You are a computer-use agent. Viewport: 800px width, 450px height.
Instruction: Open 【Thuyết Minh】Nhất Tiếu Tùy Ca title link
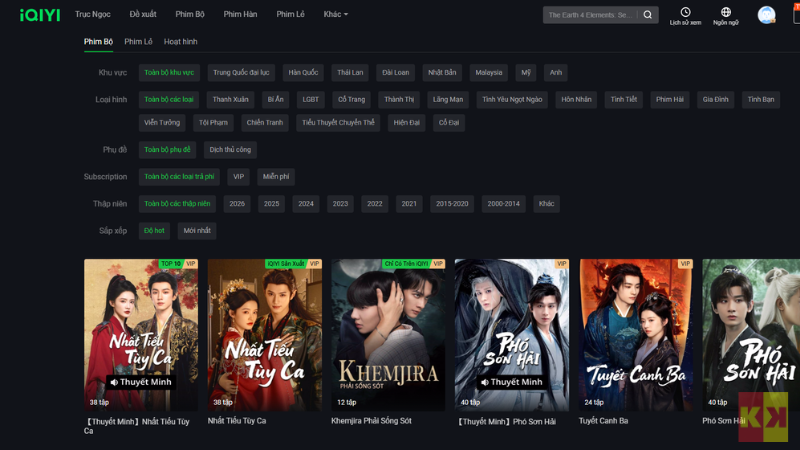[137, 426]
